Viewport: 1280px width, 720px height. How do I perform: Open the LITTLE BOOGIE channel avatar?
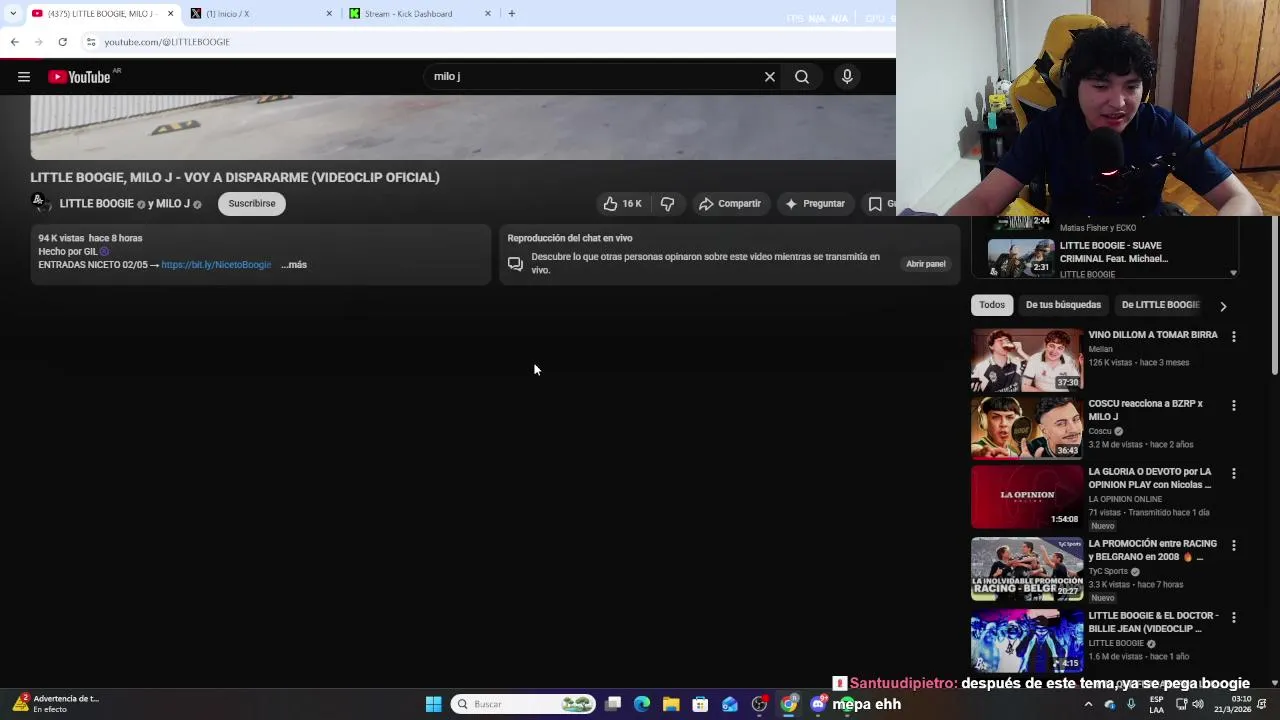pyautogui.click(x=40, y=203)
